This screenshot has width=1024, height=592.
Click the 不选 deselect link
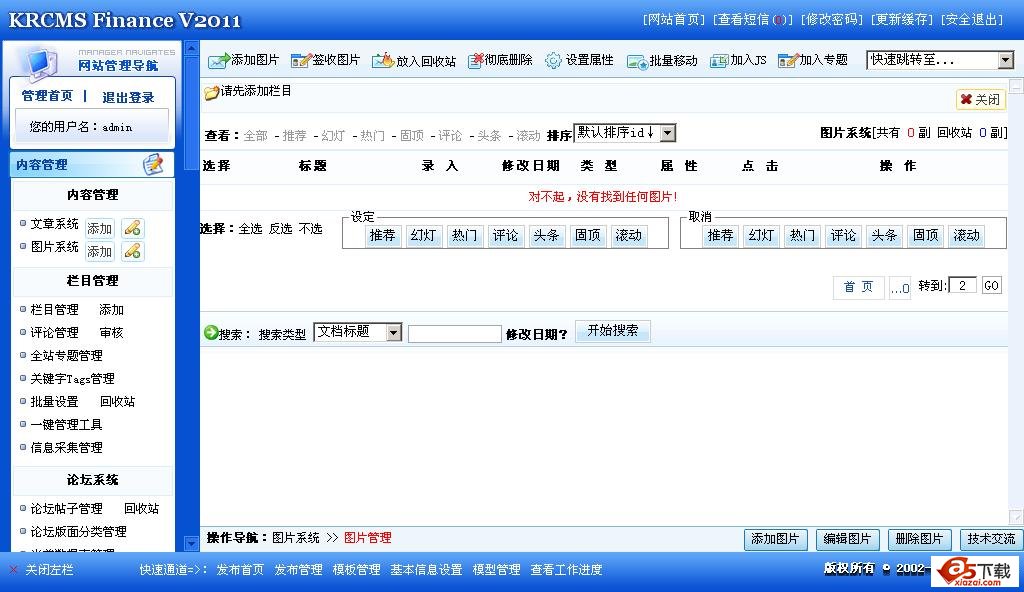(310, 229)
